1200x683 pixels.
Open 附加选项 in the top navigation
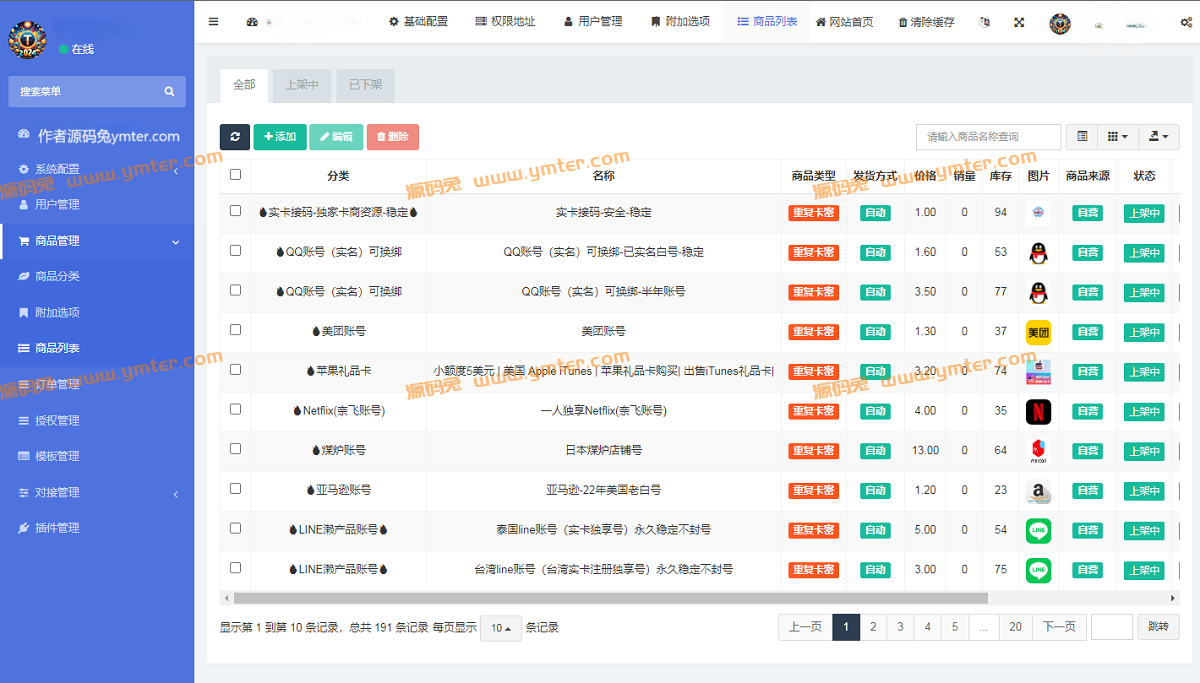680,22
